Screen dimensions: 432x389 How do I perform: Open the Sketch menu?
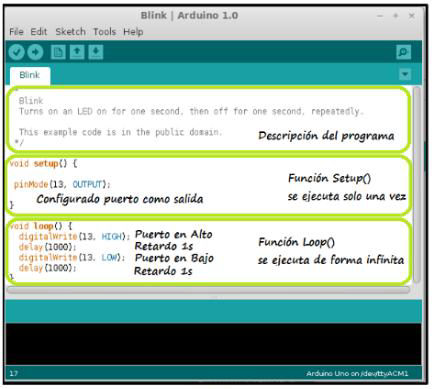70,32
